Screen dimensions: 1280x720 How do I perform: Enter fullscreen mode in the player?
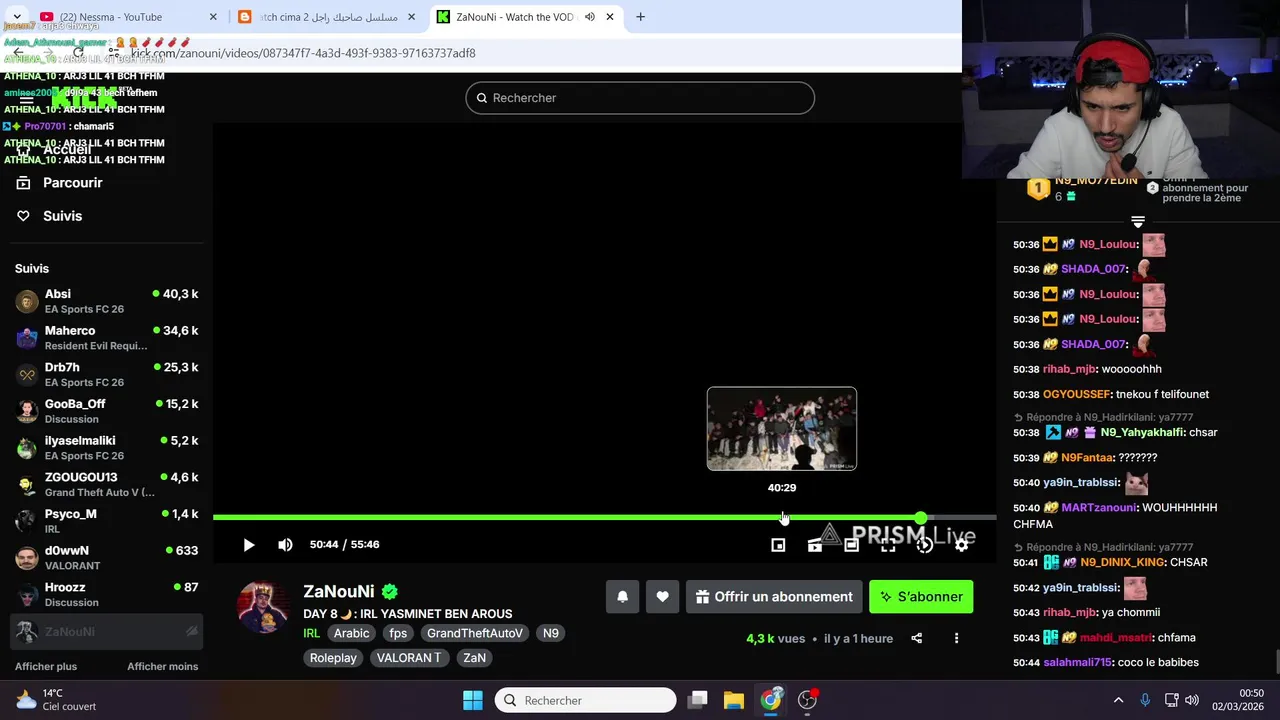888,545
